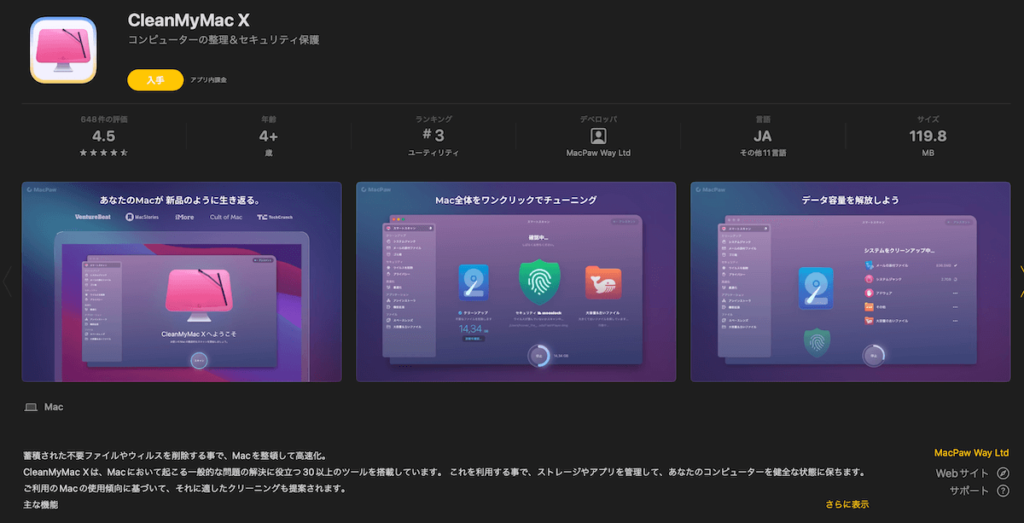Click the blue disk icon in third screenshot

[816, 288]
